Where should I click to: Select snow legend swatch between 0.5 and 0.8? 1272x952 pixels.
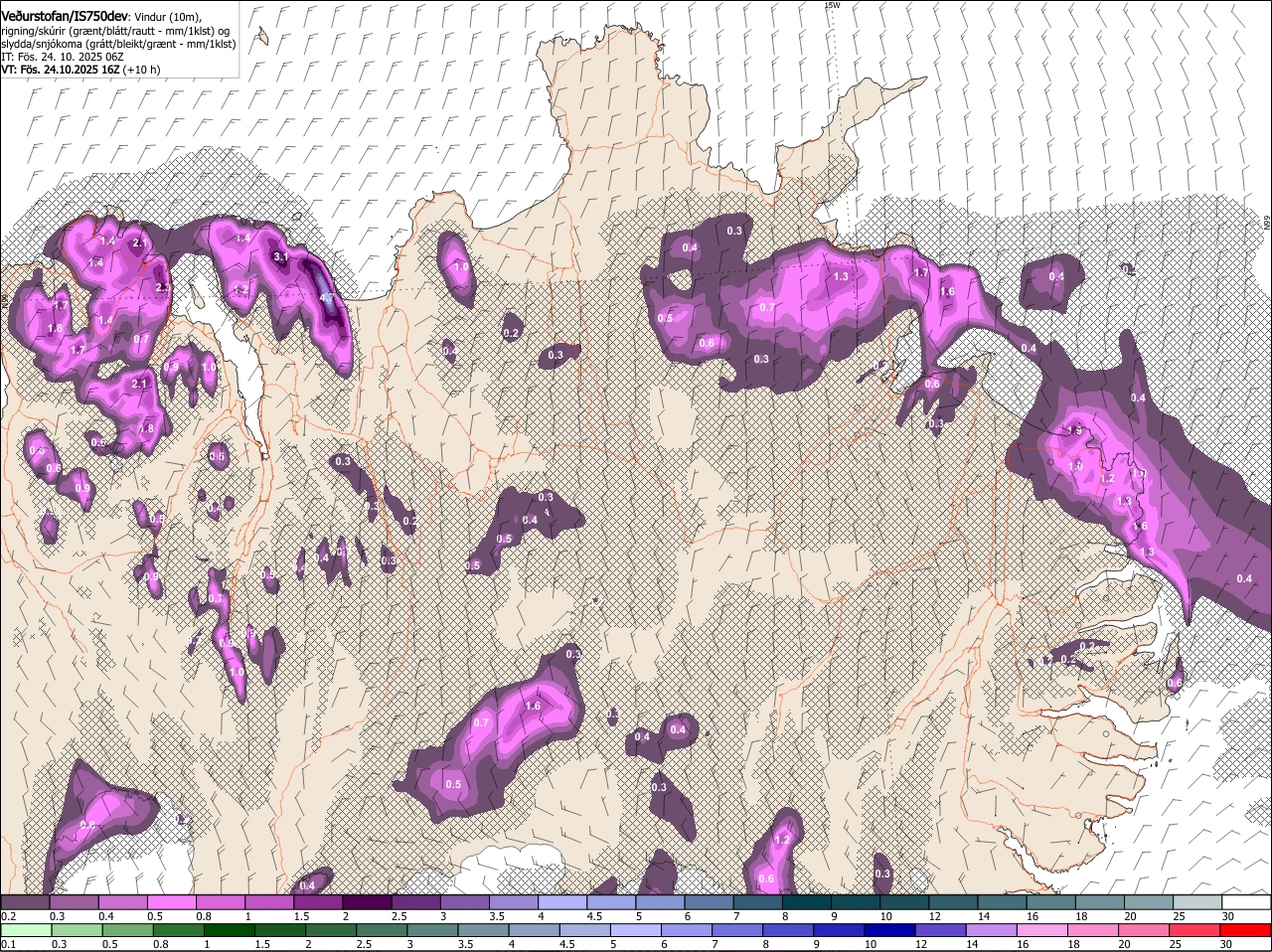(x=171, y=901)
